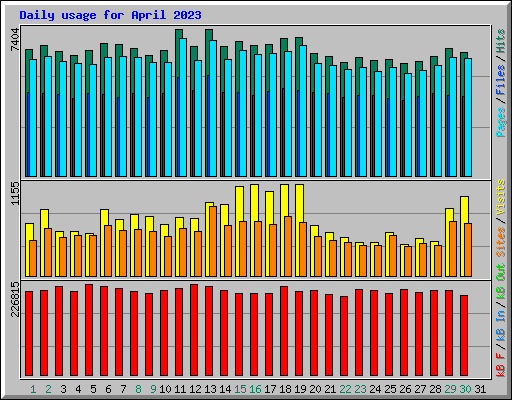
Task: Click day 16 on the x-axis
Action: (255, 389)
